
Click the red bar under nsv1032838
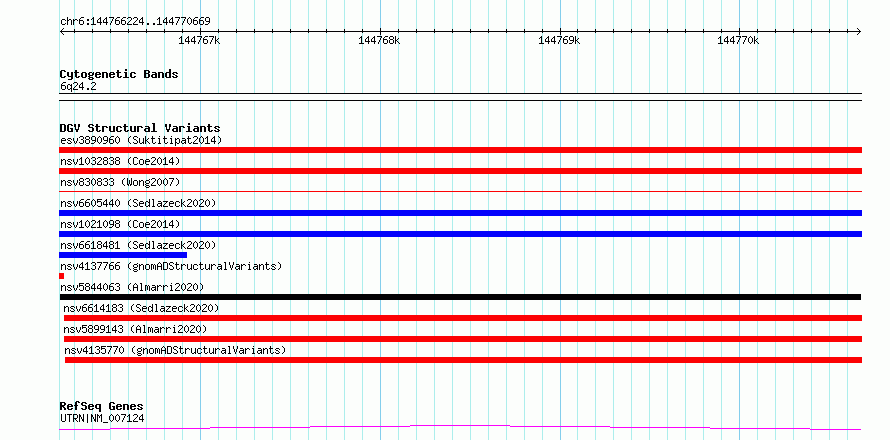pyautogui.click(x=460, y=171)
